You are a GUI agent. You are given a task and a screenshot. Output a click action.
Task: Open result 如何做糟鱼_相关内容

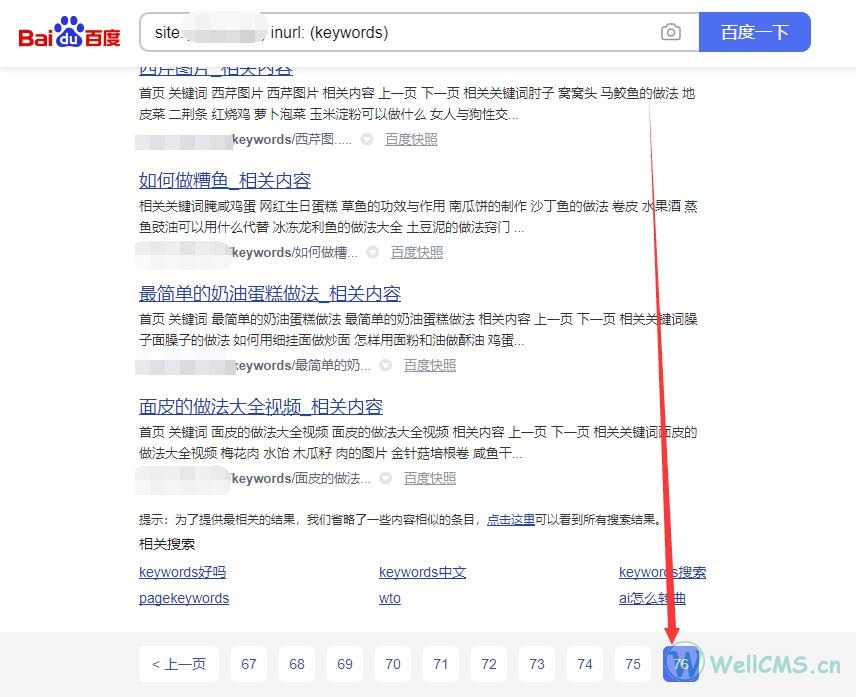[x=225, y=181]
